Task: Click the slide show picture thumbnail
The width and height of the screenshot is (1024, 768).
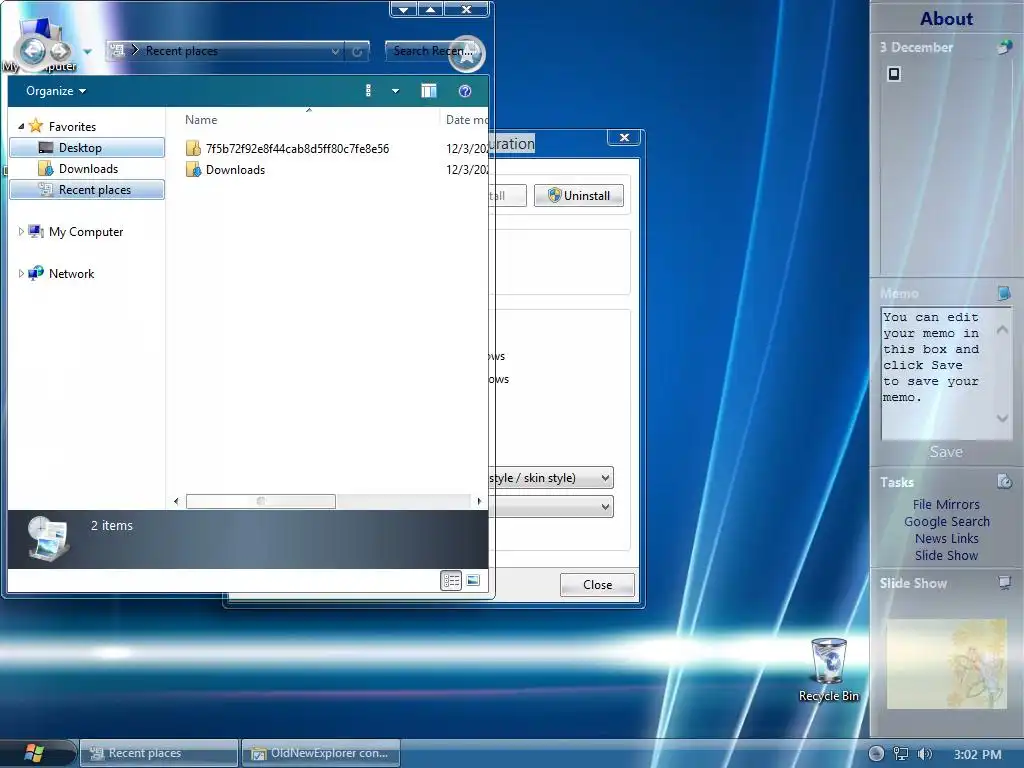Action: [946, 664]
